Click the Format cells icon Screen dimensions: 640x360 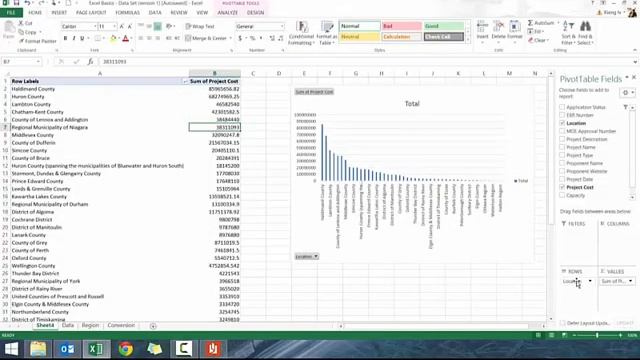point(514,27)
